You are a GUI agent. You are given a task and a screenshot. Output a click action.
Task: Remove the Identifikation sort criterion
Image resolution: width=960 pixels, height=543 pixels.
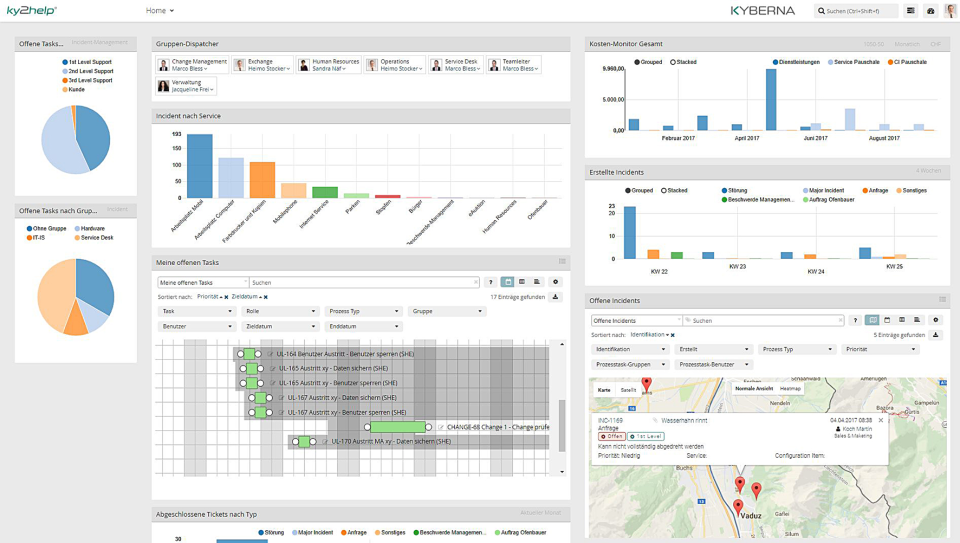[673, 335]
